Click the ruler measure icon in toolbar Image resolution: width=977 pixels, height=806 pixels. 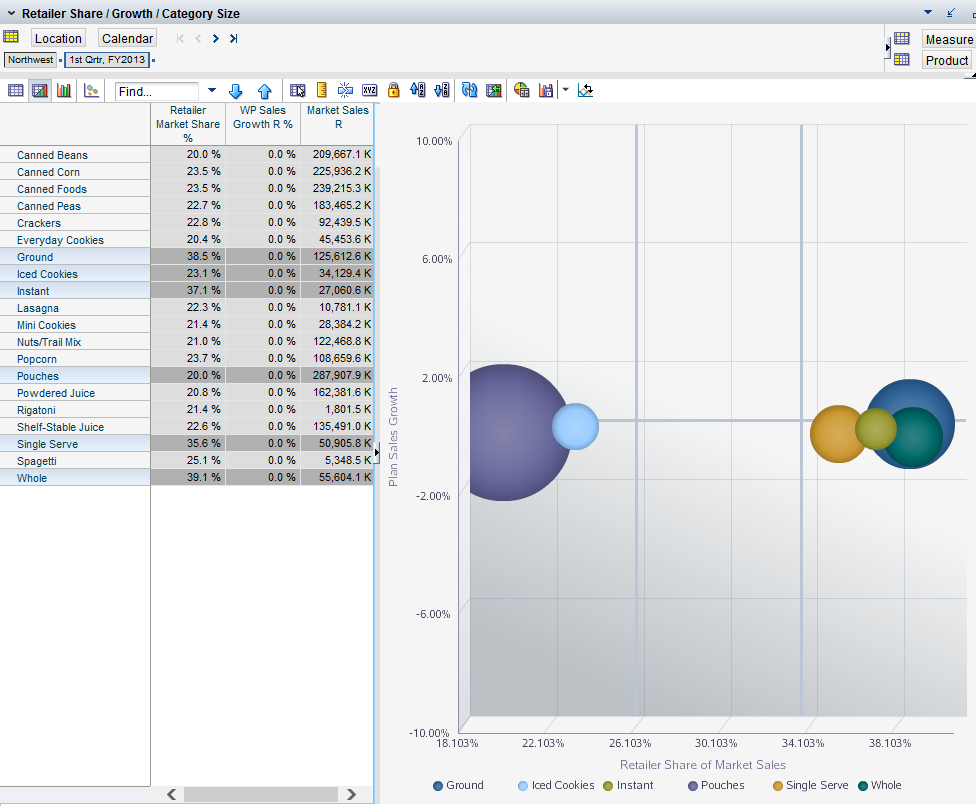tap(321, 90)
